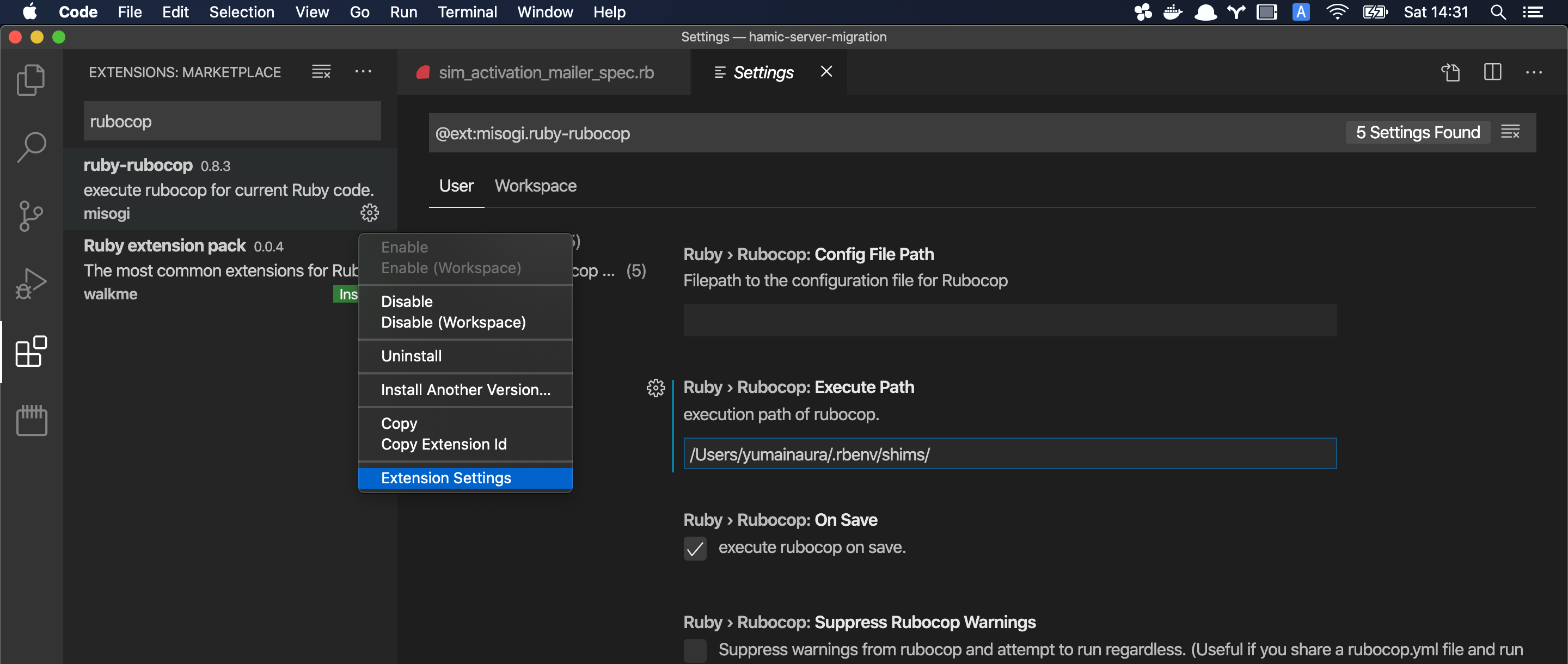Screen dimensions: 1568x664
Task: Open Notification Center list icon
Action: pyautogui.click(x=1533, y=12)
